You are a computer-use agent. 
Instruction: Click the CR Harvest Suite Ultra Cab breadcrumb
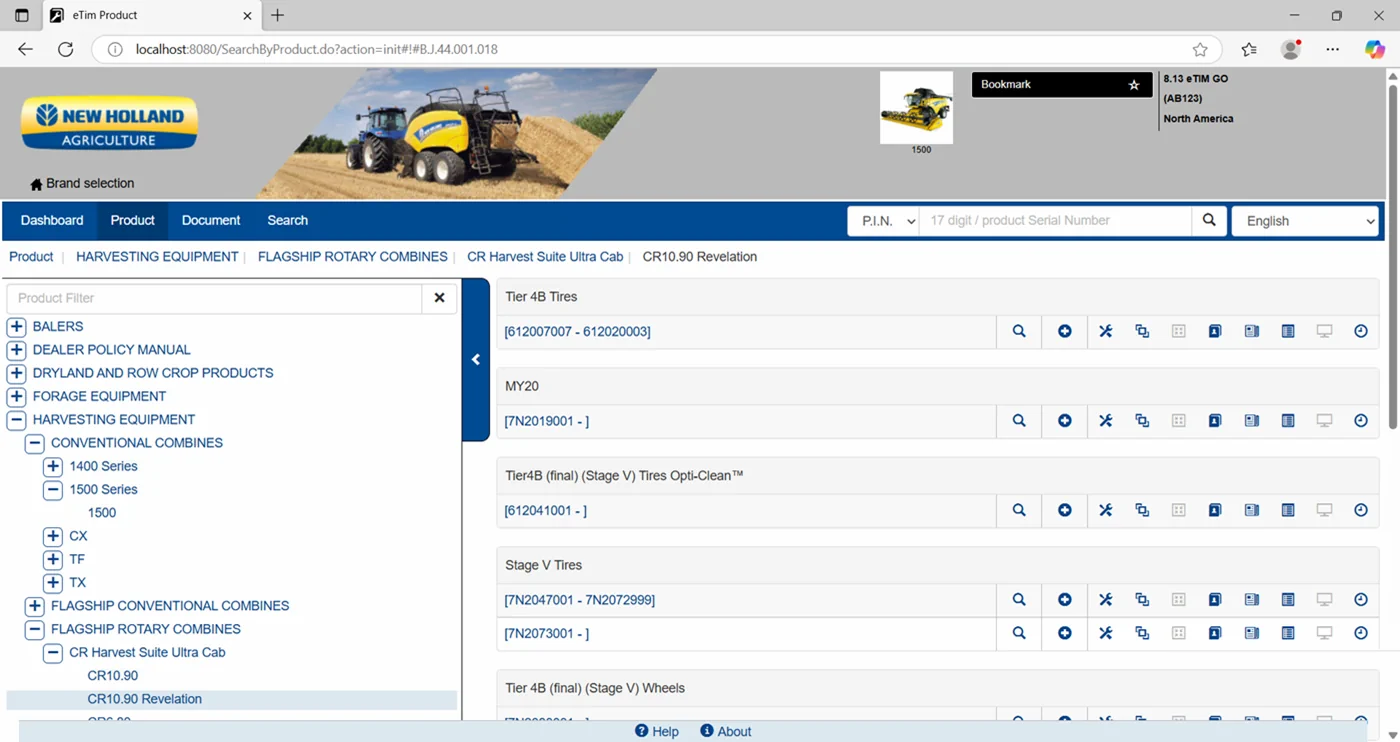click(x=545, y=257)
